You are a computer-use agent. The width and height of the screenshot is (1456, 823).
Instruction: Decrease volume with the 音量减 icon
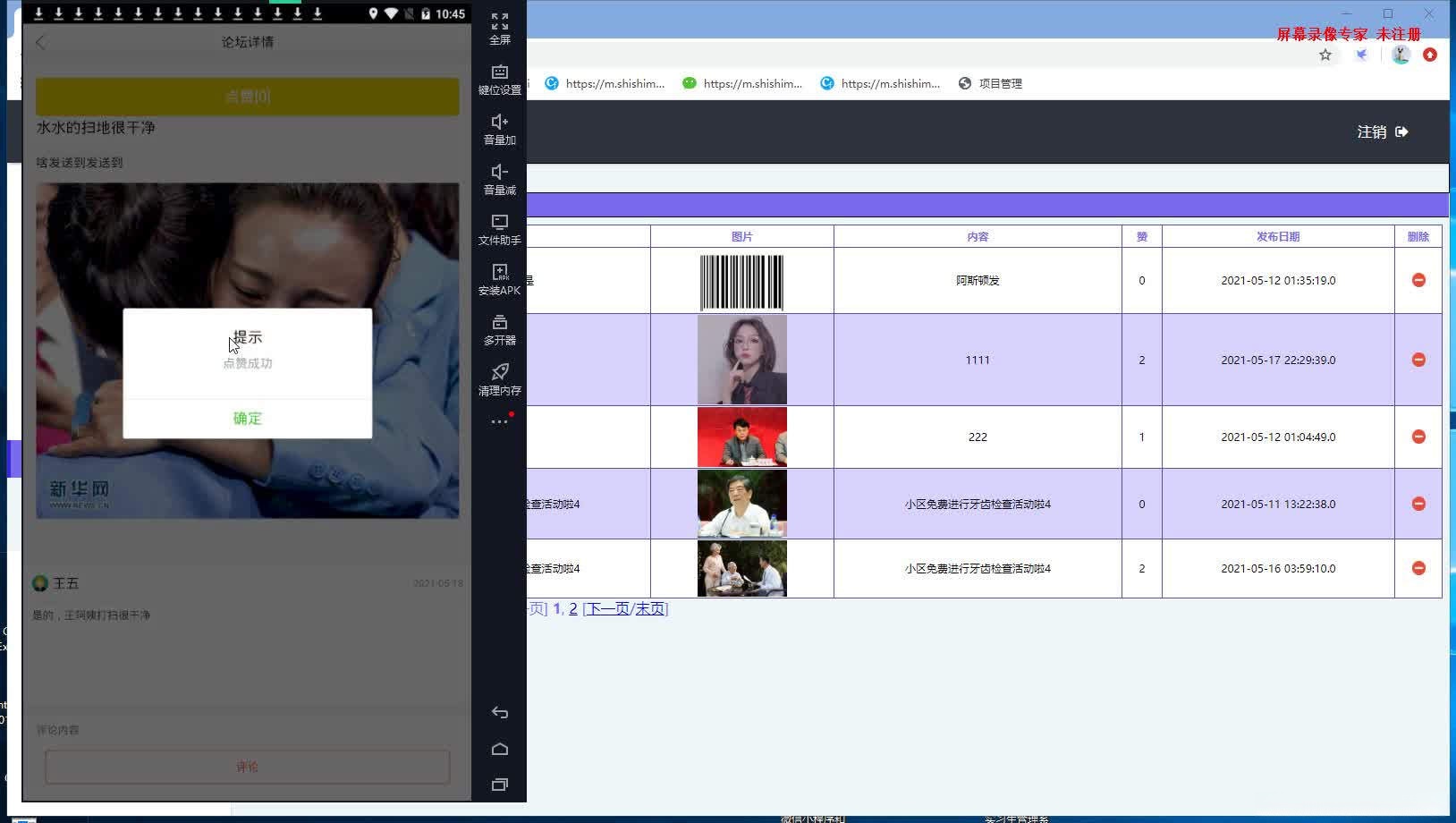[x=499, y=177]
